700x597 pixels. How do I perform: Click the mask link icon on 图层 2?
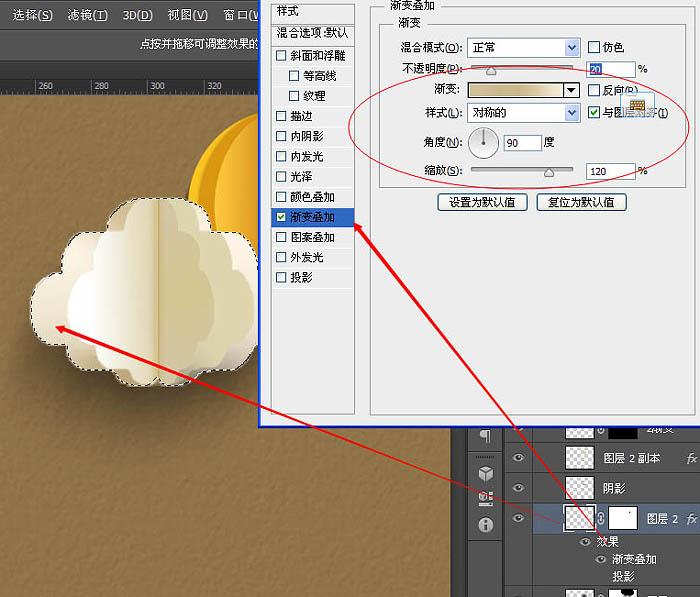pos(601,518)
